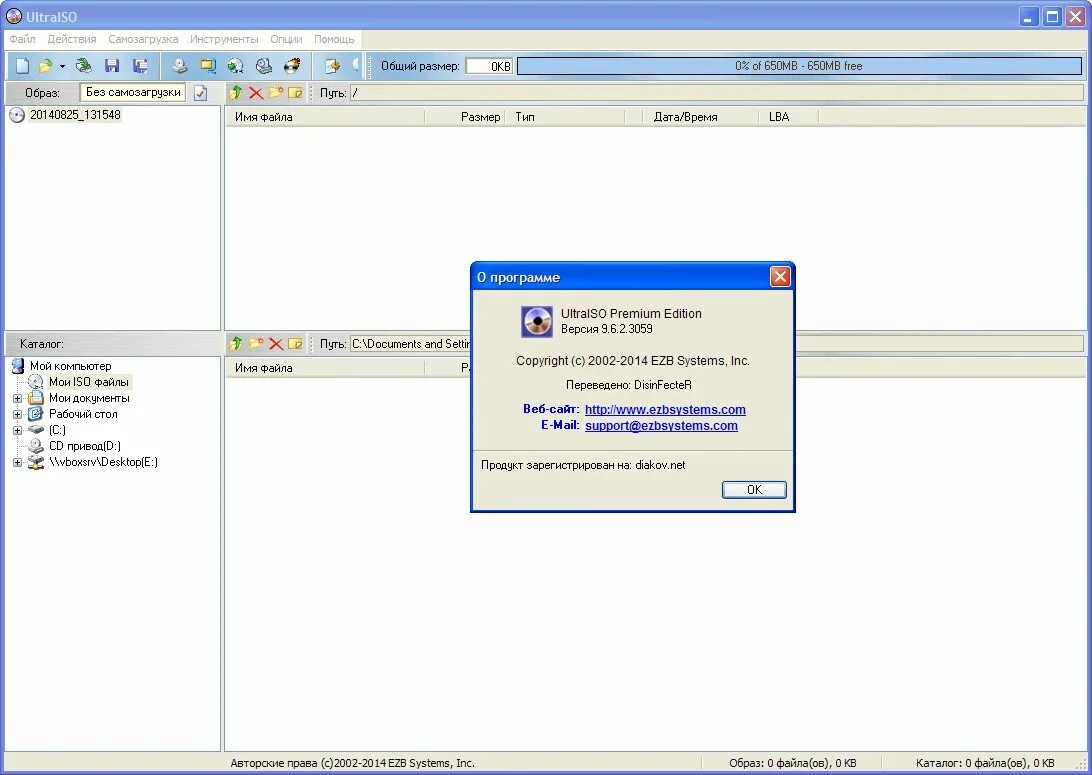Expand the Рабочий стол tree node
Viewport: 1092px width, 775px height.
coord(17,415)
